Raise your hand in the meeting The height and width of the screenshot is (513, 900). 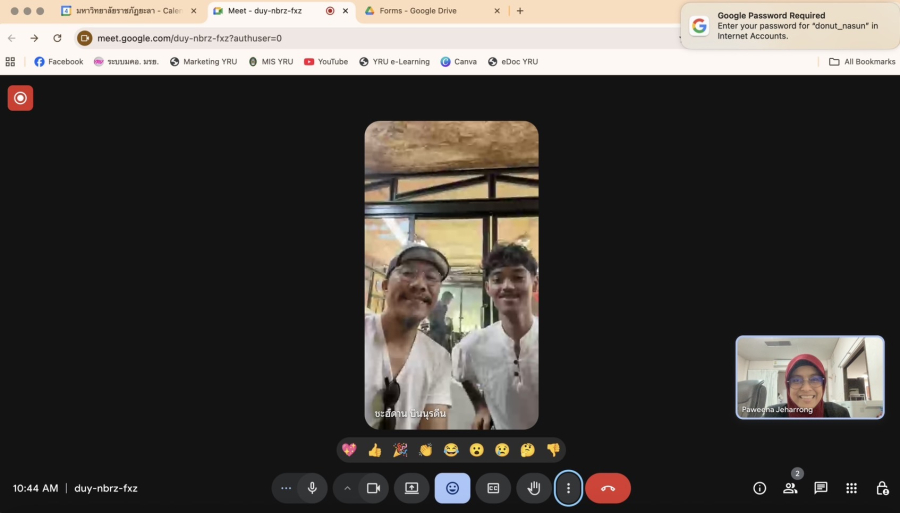[534, 488]
